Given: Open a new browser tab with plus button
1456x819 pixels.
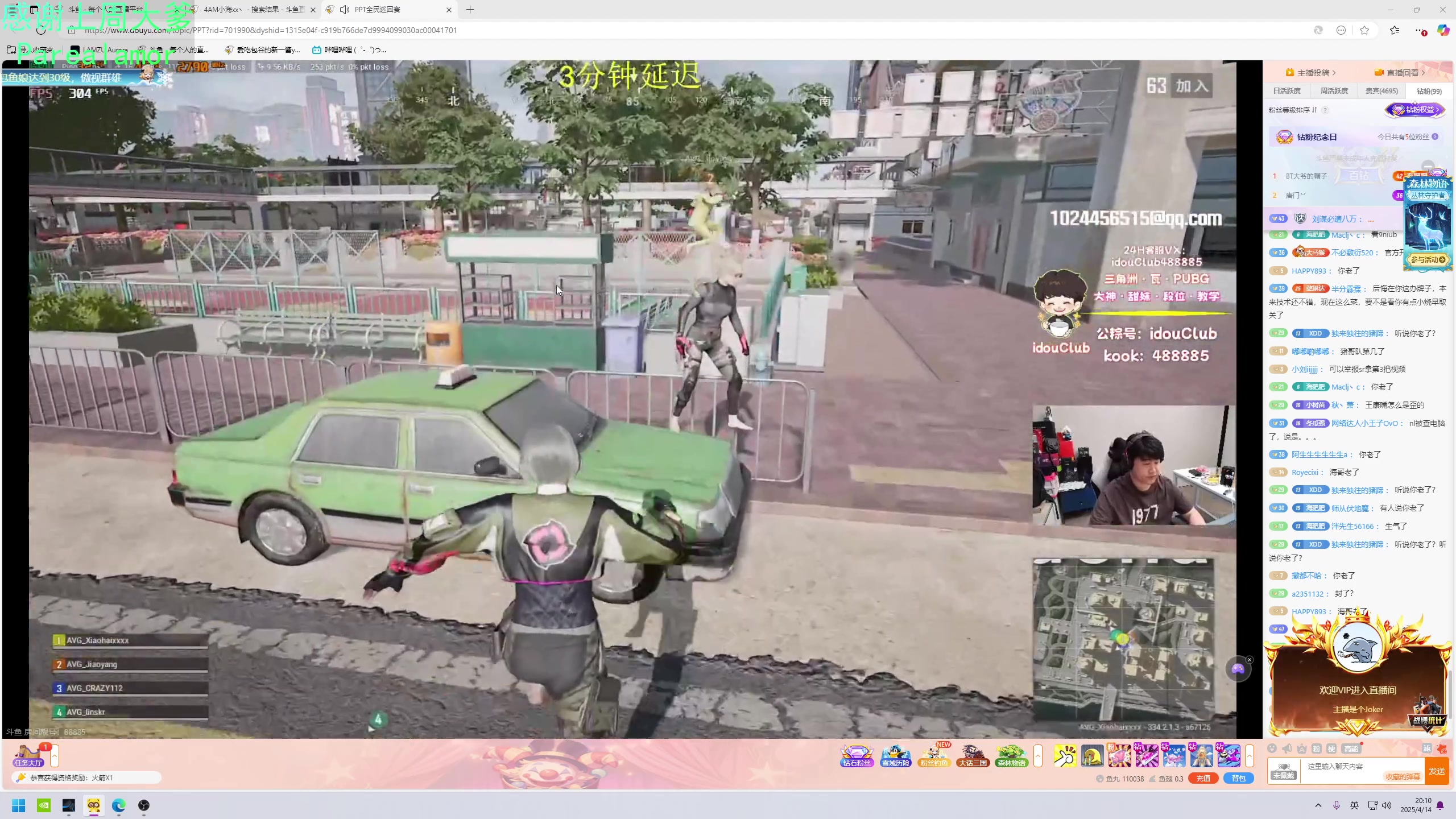Looking at the screenshot, I should (470, 10).
